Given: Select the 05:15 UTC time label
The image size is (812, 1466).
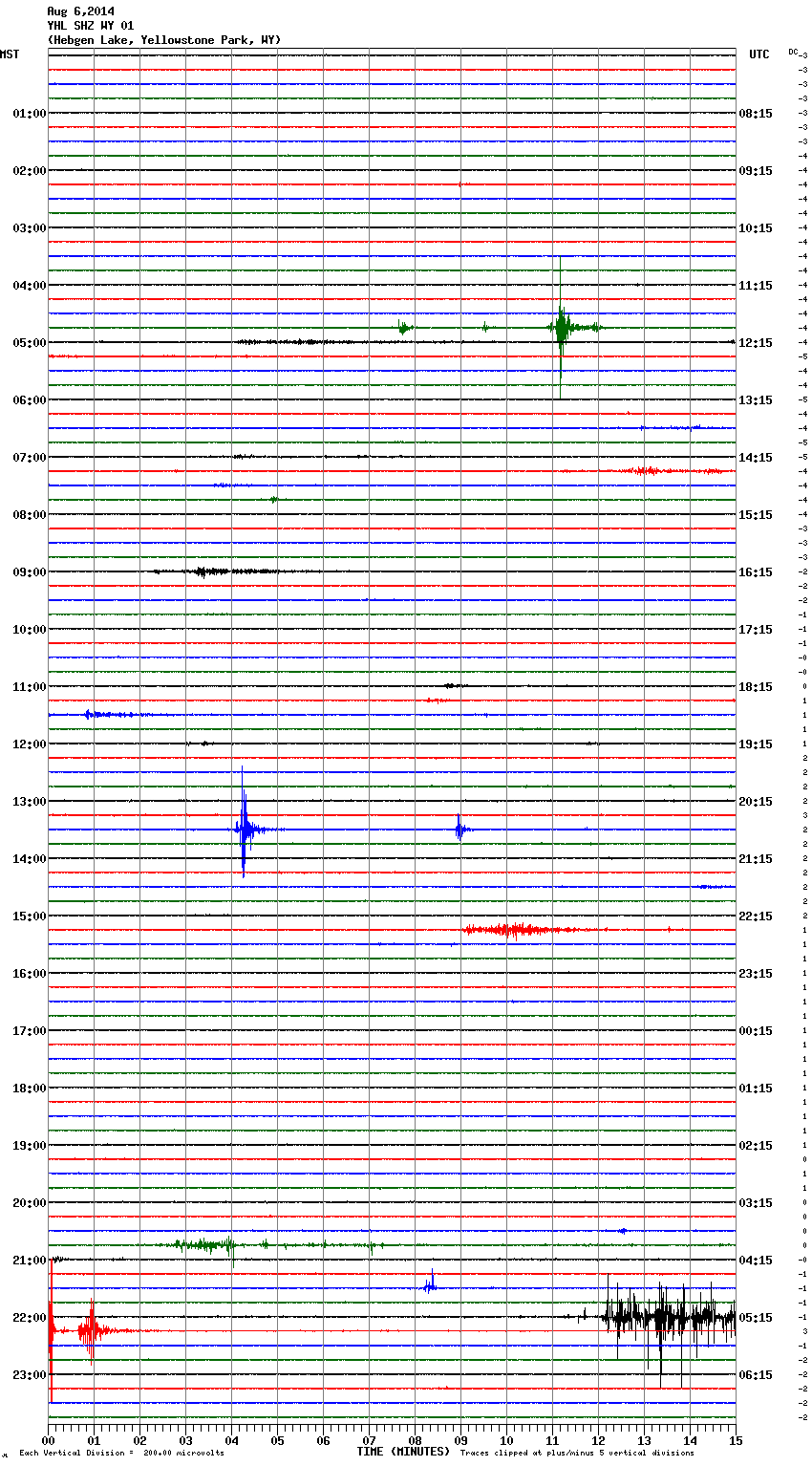Looking at the screenshot, I should [x=756, y=1318].
